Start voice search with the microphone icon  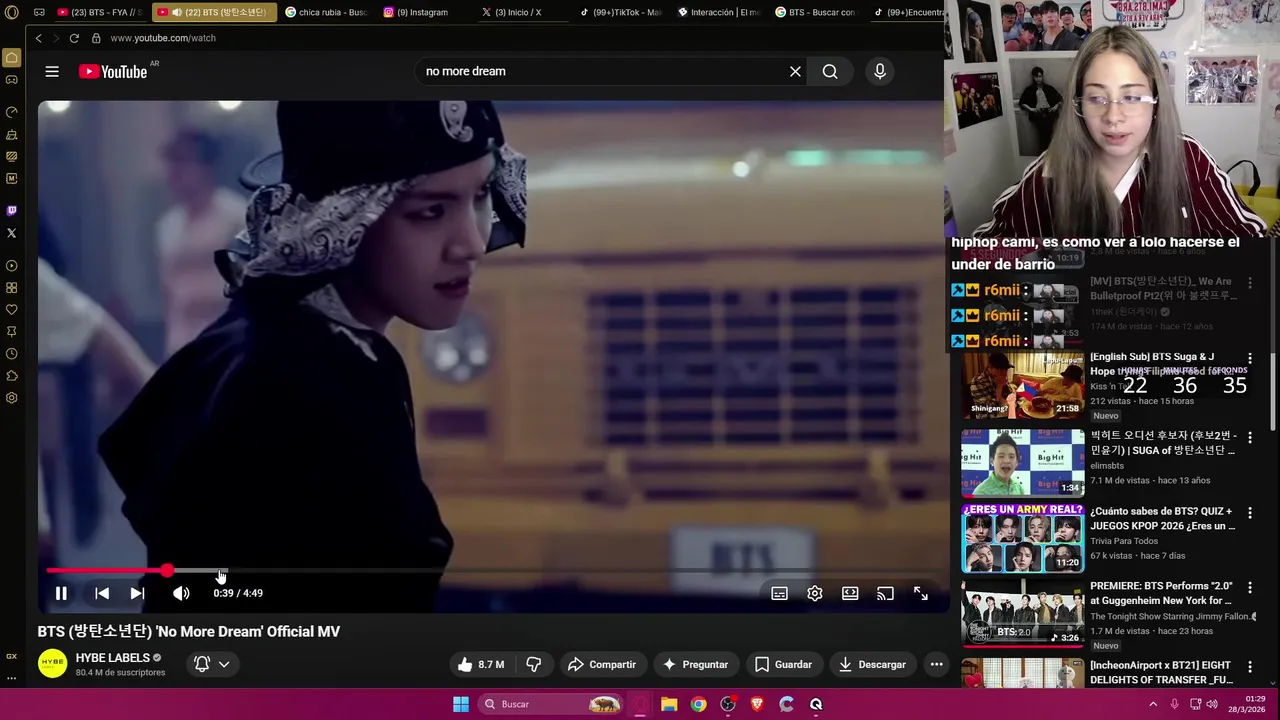(x=880, y=71)
